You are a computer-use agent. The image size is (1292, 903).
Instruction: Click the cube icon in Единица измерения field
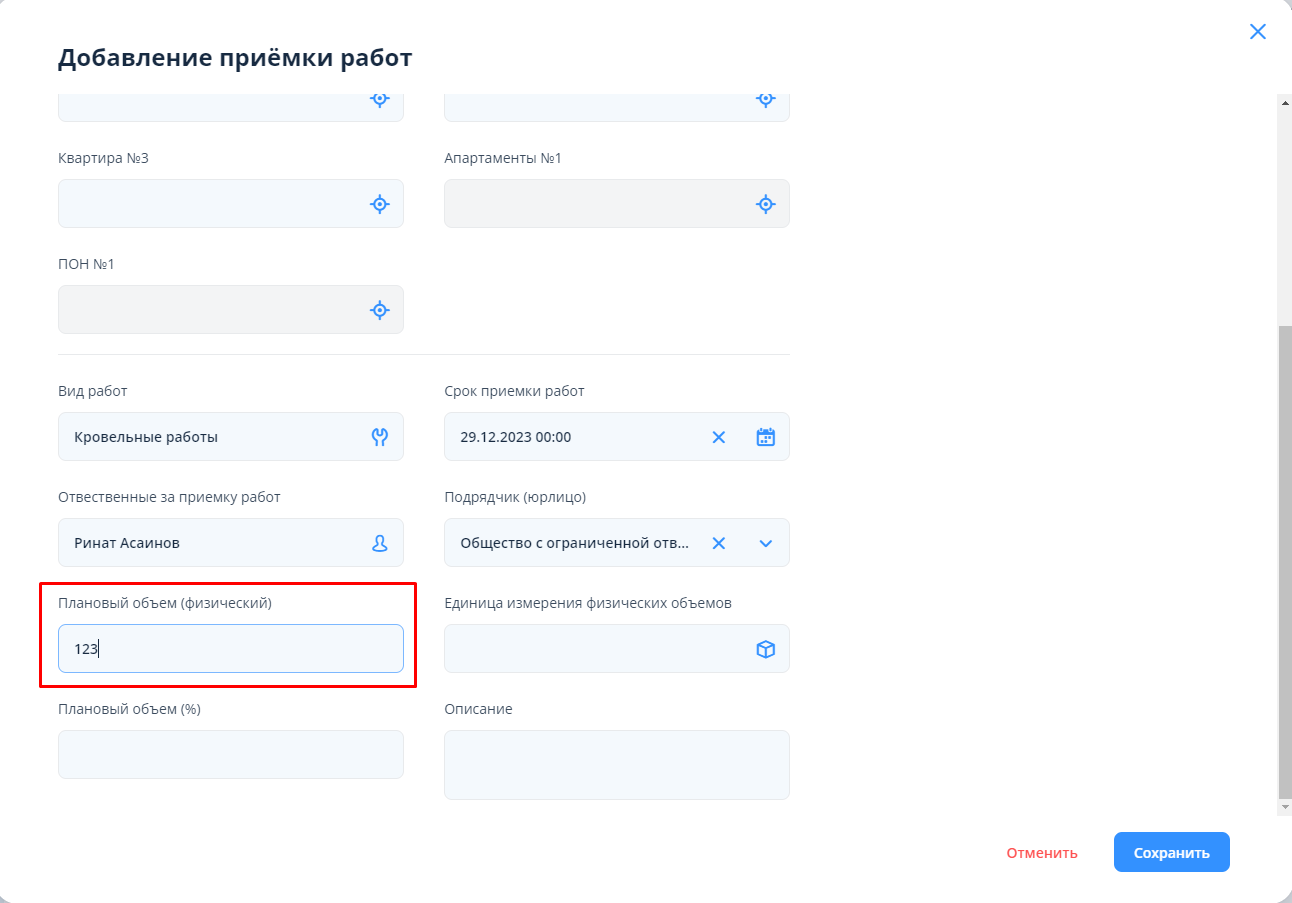765,649
